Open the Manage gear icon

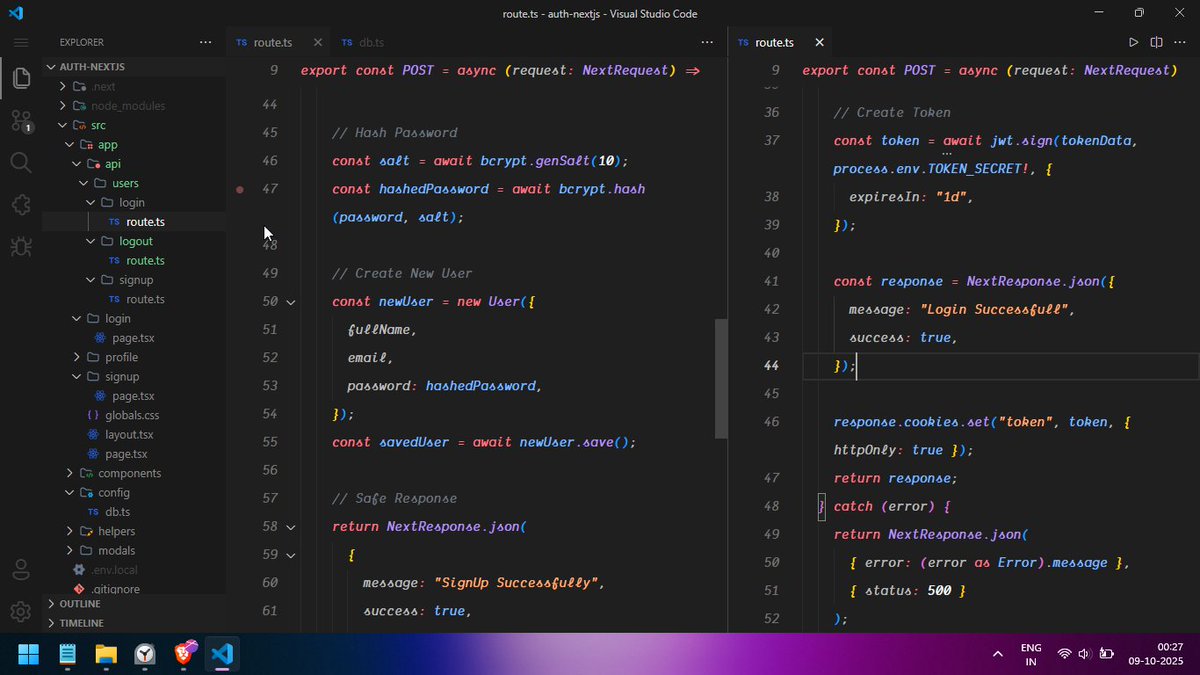pos(21,611)
